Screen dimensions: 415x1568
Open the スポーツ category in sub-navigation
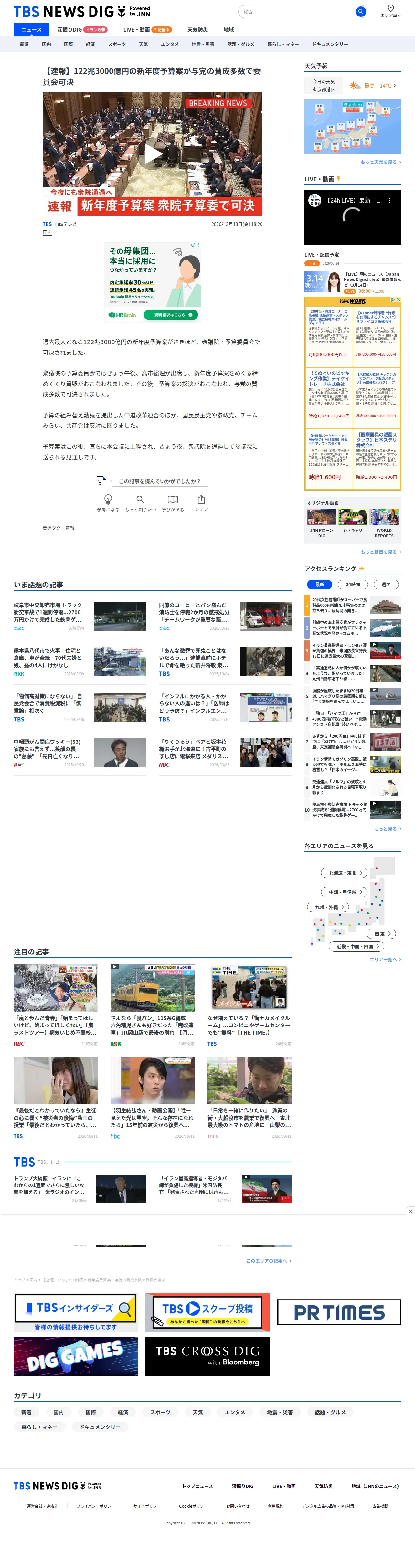pos(117,44)
